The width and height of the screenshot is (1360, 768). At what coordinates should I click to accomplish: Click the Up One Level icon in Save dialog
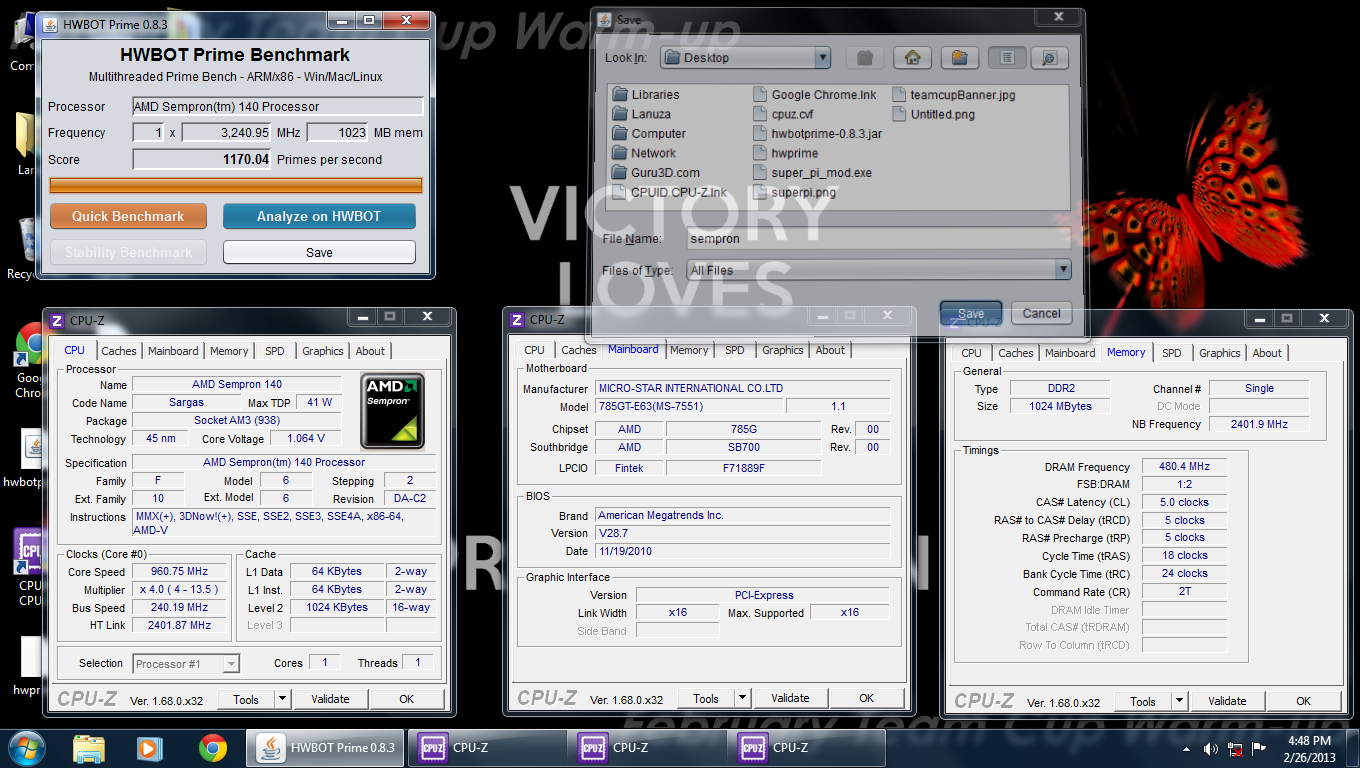[865, 58]
